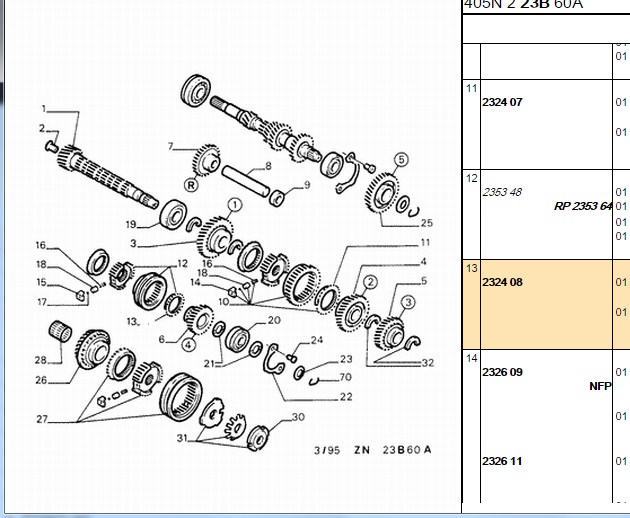Image resolution: width=630 pixels, height=518 pixels.
Task: Click circled 3 gear marker
Action: (x=408, y=302)
